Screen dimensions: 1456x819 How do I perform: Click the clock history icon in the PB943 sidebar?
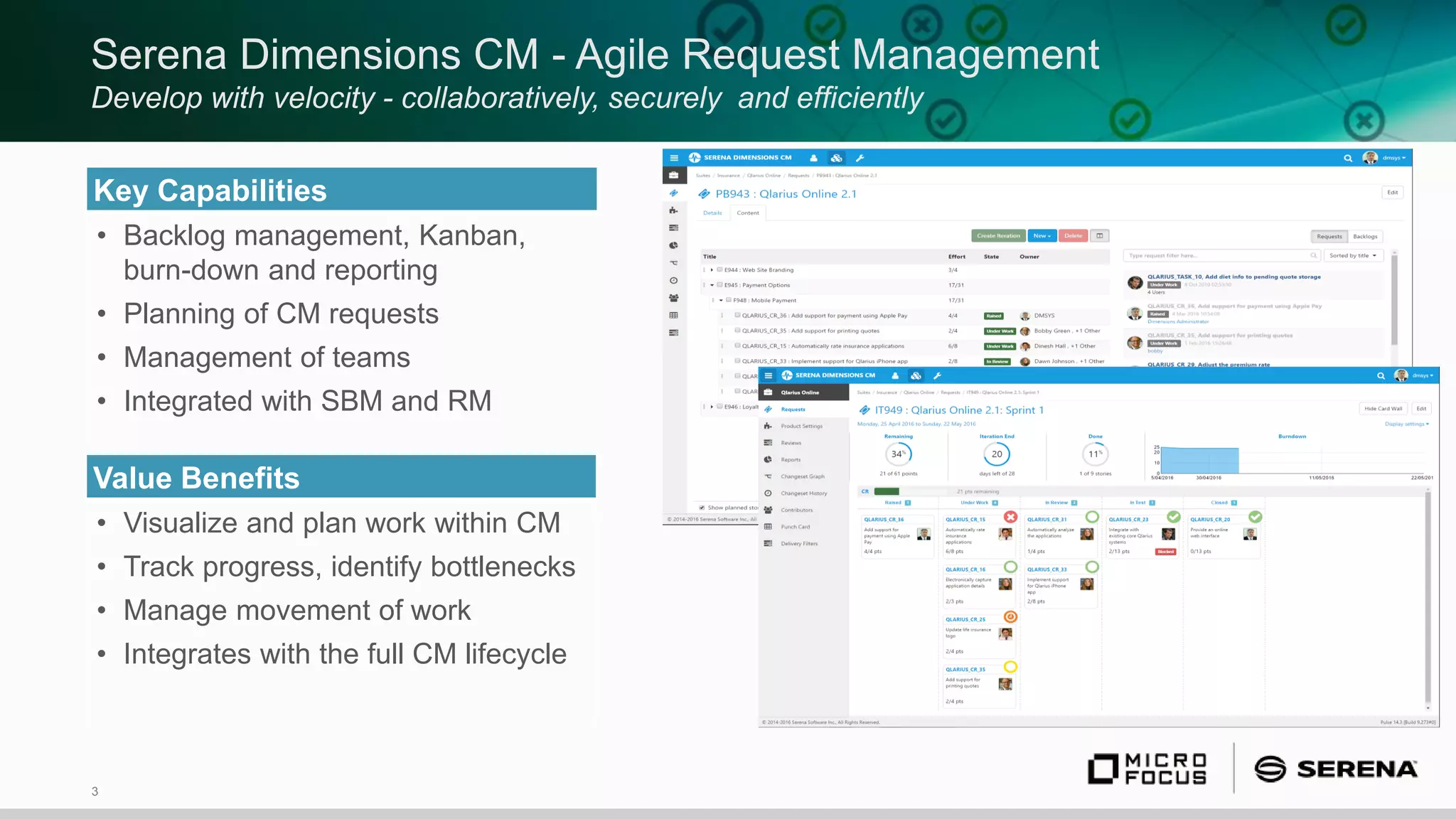pyautogui.click(x=673, y=280)
